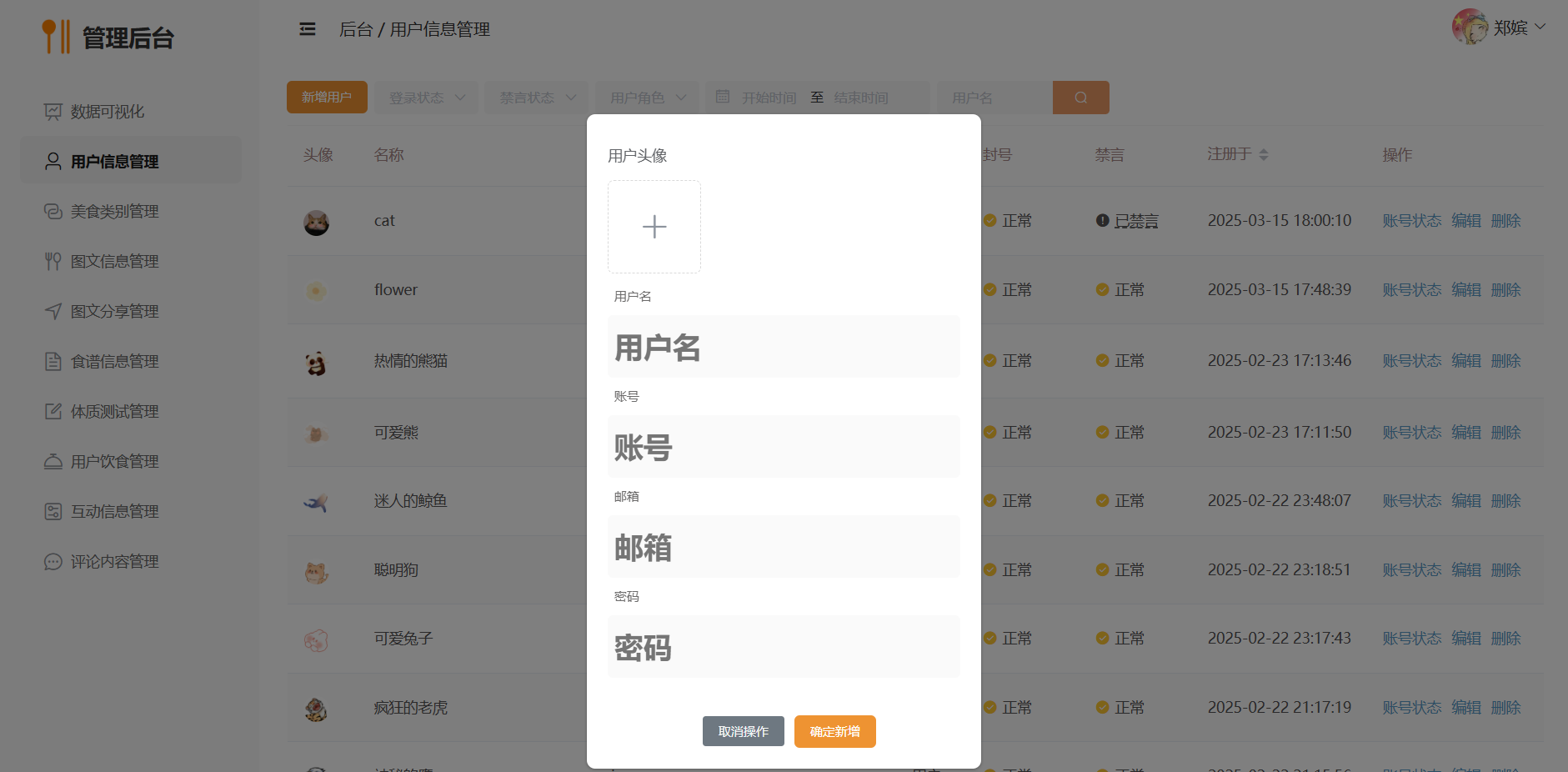Click the cat user avatar thumbnail
This screenshot has height=772, width=1568.
316,223
